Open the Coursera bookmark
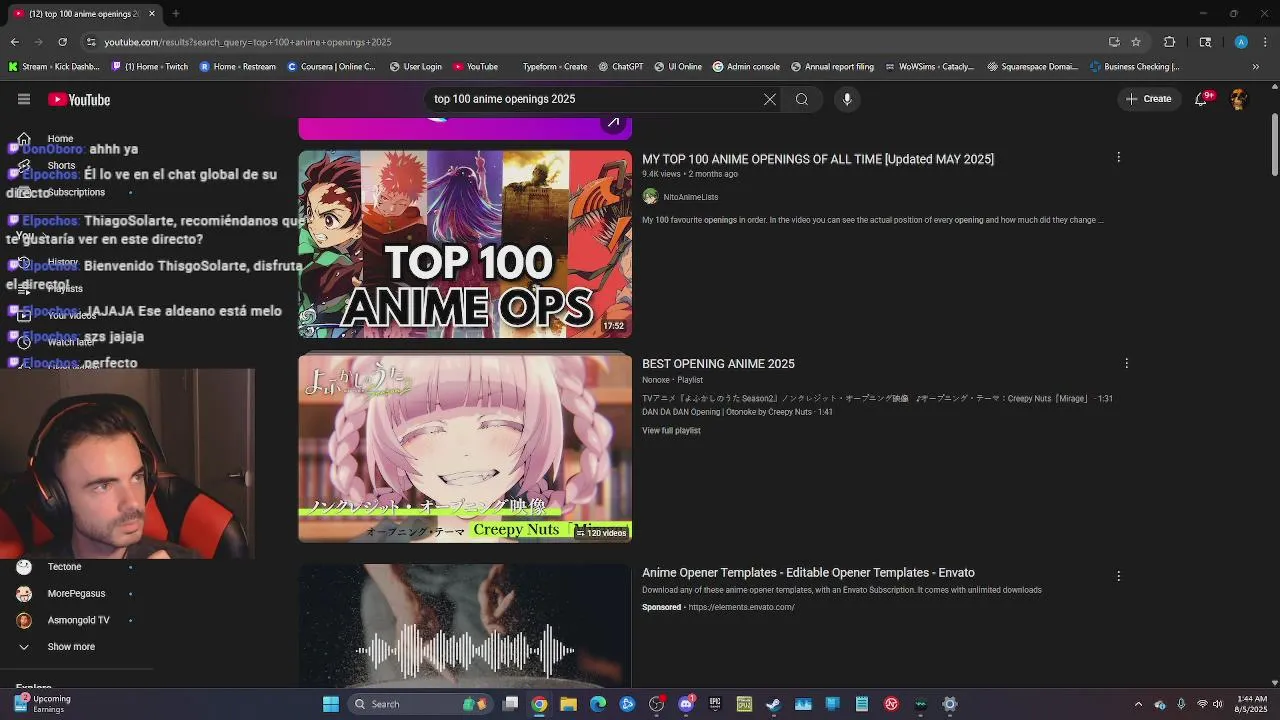 331,67
